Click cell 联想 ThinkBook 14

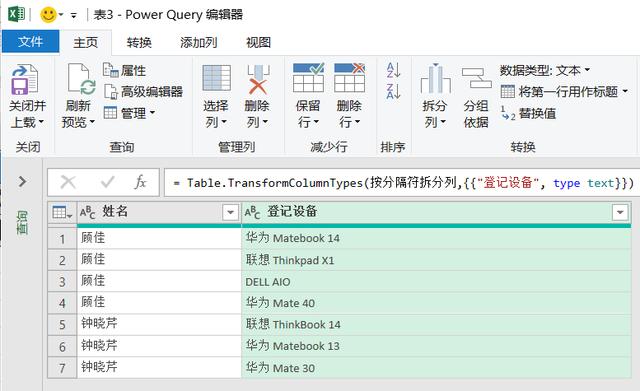(436, 324)
